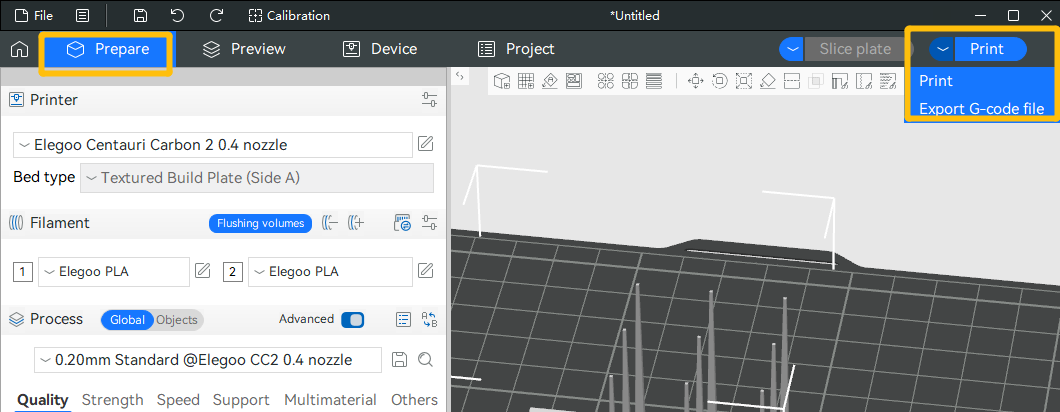The width and height of the screenshot is (1060, 412).
Task: Choose Export G-code file from menu
Action: 980,108
